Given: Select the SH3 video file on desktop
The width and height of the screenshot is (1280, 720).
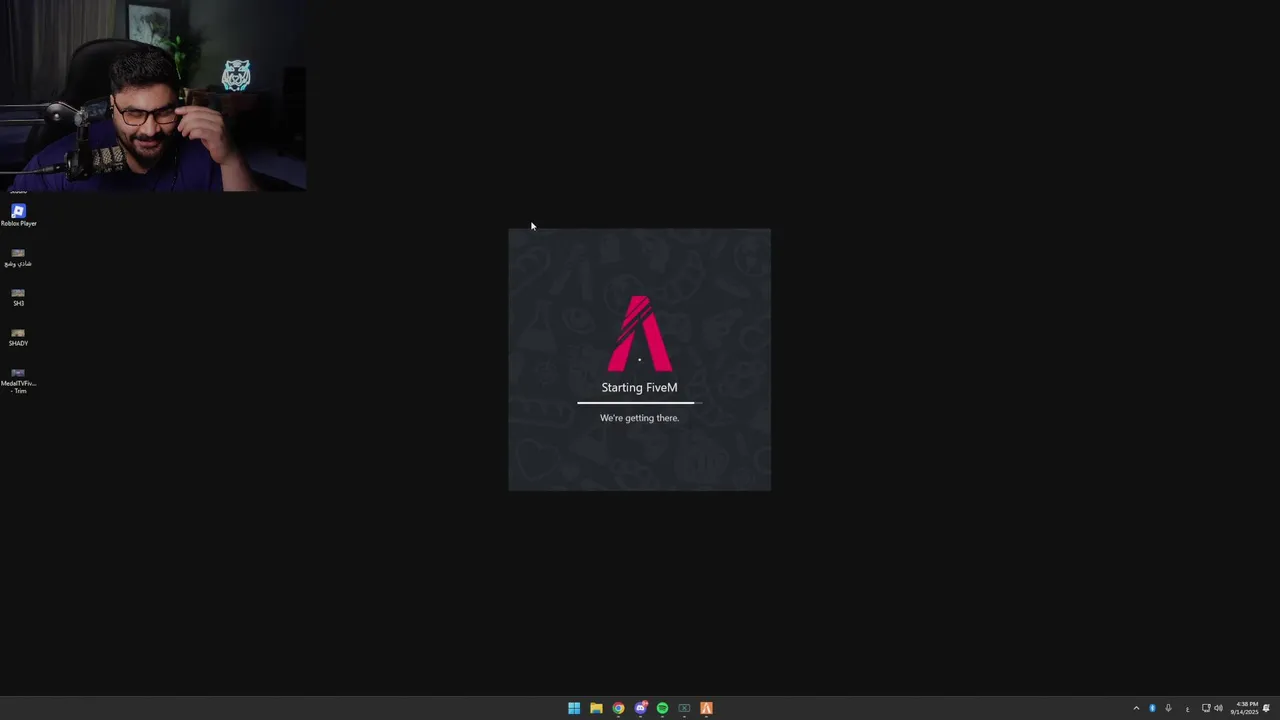Looking at the screenshot, I should point(18,297).
